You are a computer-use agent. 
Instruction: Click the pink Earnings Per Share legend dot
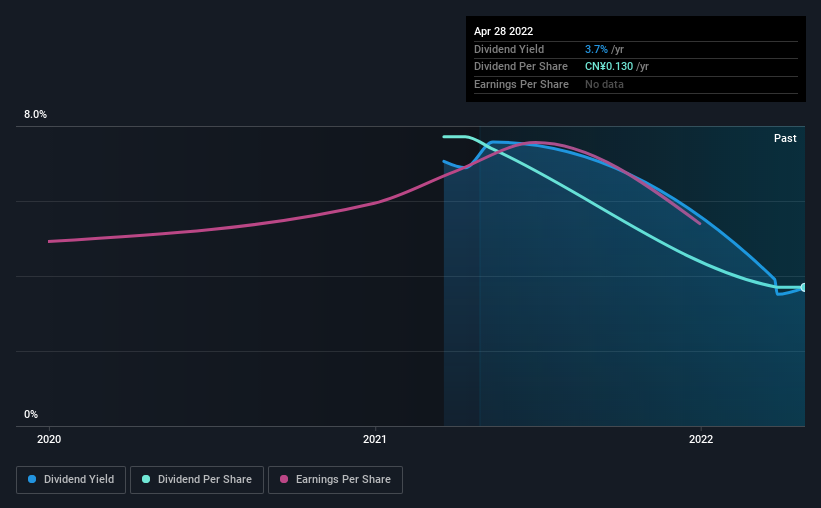pyautogui.click(x=284, y=479)
